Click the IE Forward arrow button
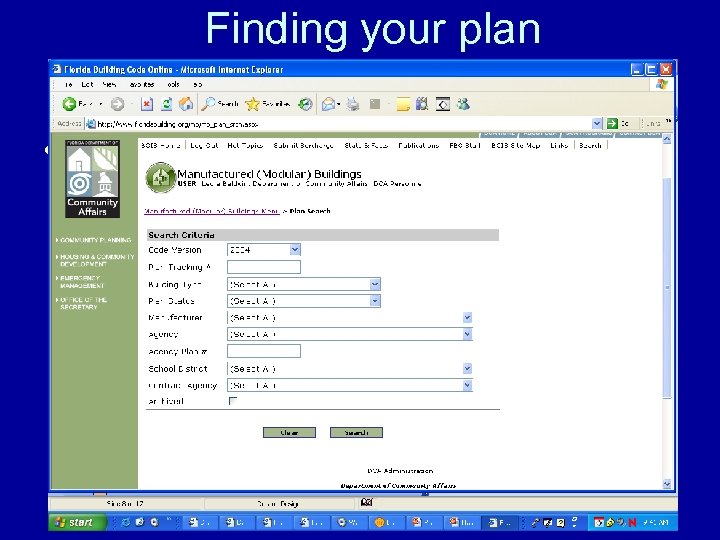 118,104
